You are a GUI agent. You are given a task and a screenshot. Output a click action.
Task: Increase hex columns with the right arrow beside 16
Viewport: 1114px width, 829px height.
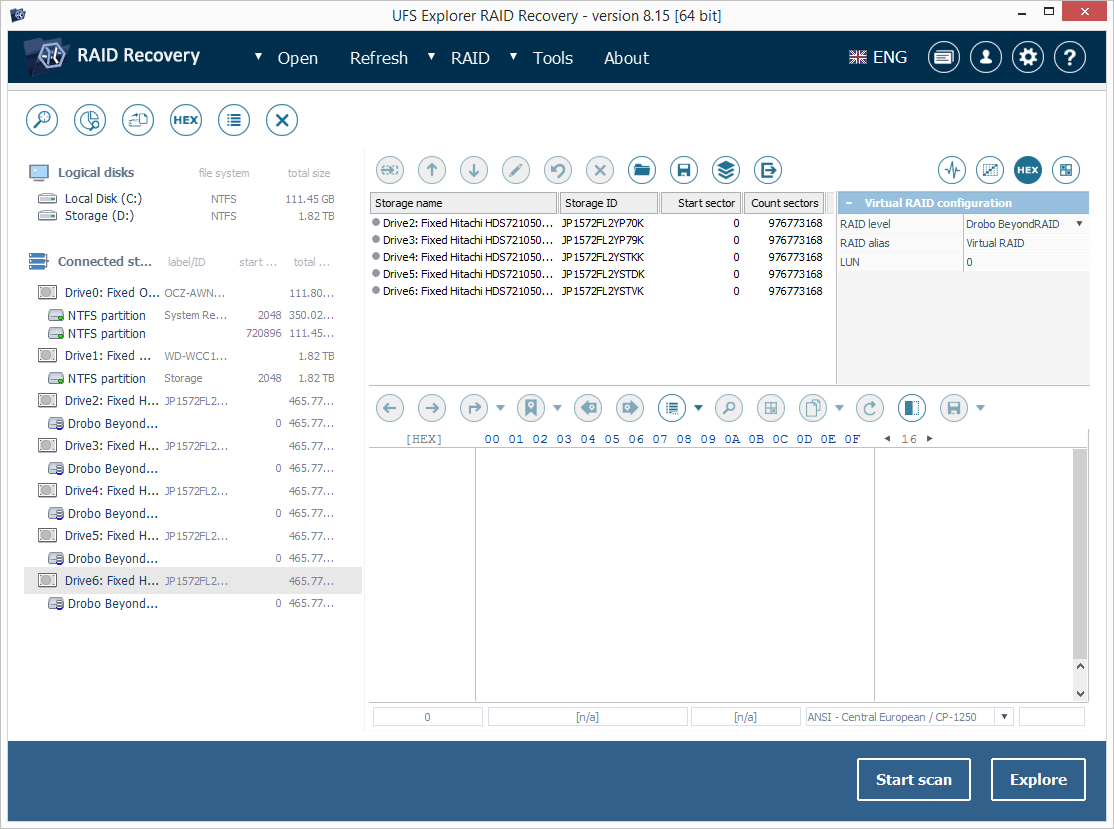point(929,439)
